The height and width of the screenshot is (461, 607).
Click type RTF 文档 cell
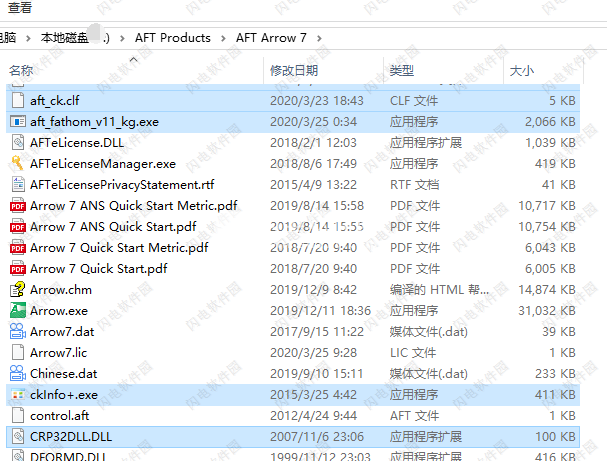pyautogui.click(x=414, y=185)
